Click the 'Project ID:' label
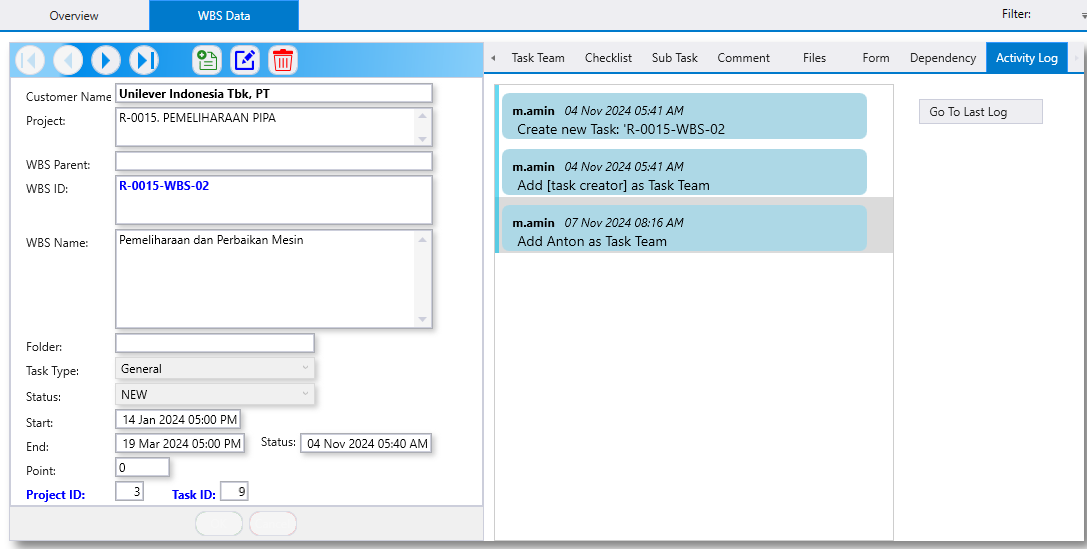1087x549 pixels. click(x=55, y=495)
